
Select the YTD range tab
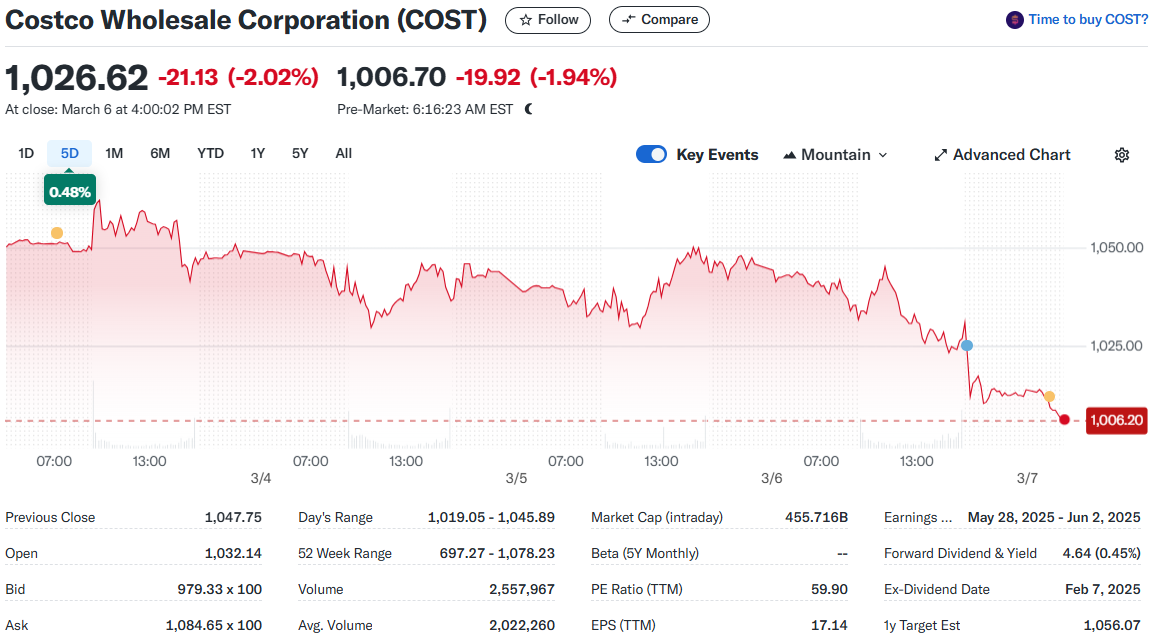pos(210,153)
